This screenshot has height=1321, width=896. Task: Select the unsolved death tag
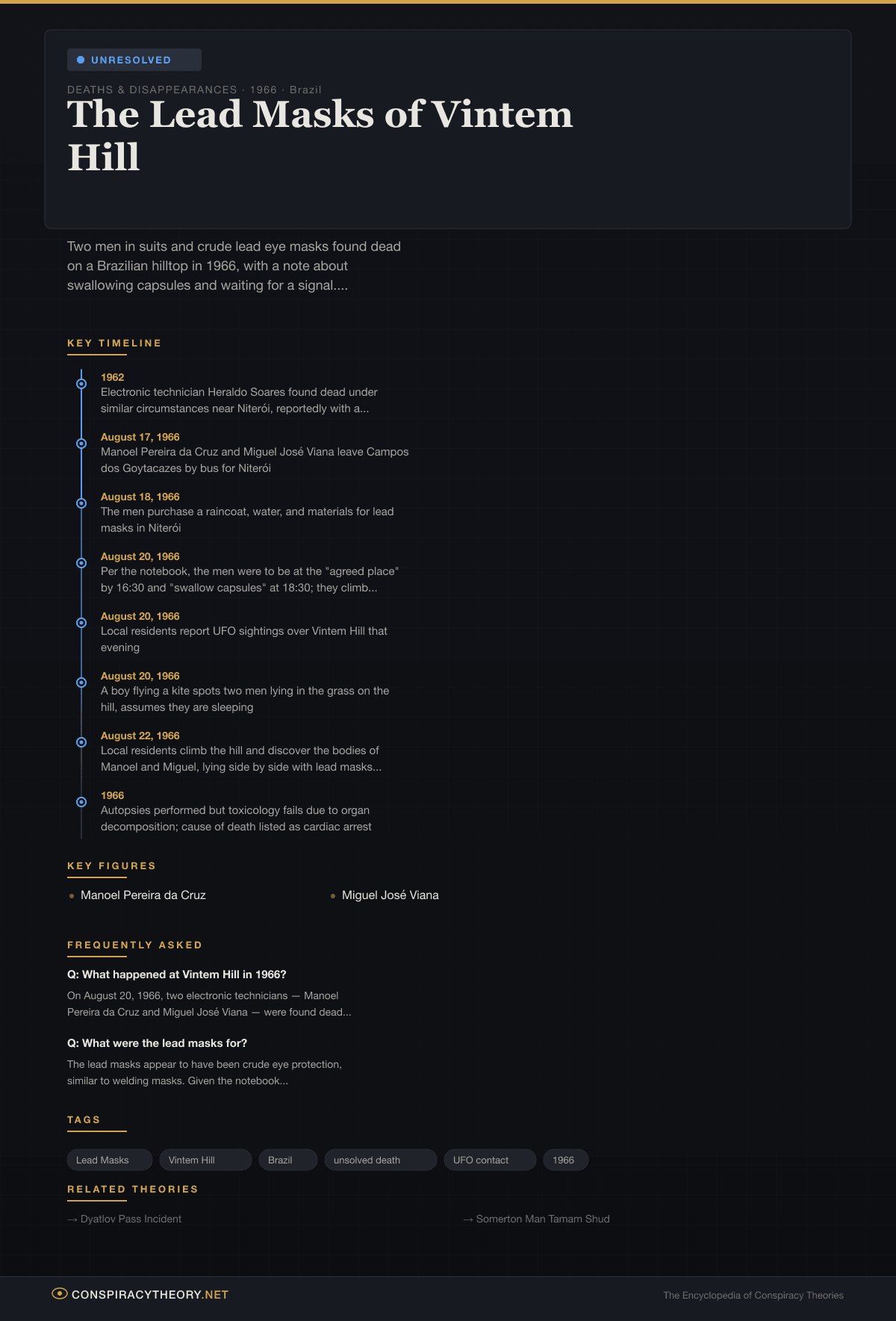380,1160
